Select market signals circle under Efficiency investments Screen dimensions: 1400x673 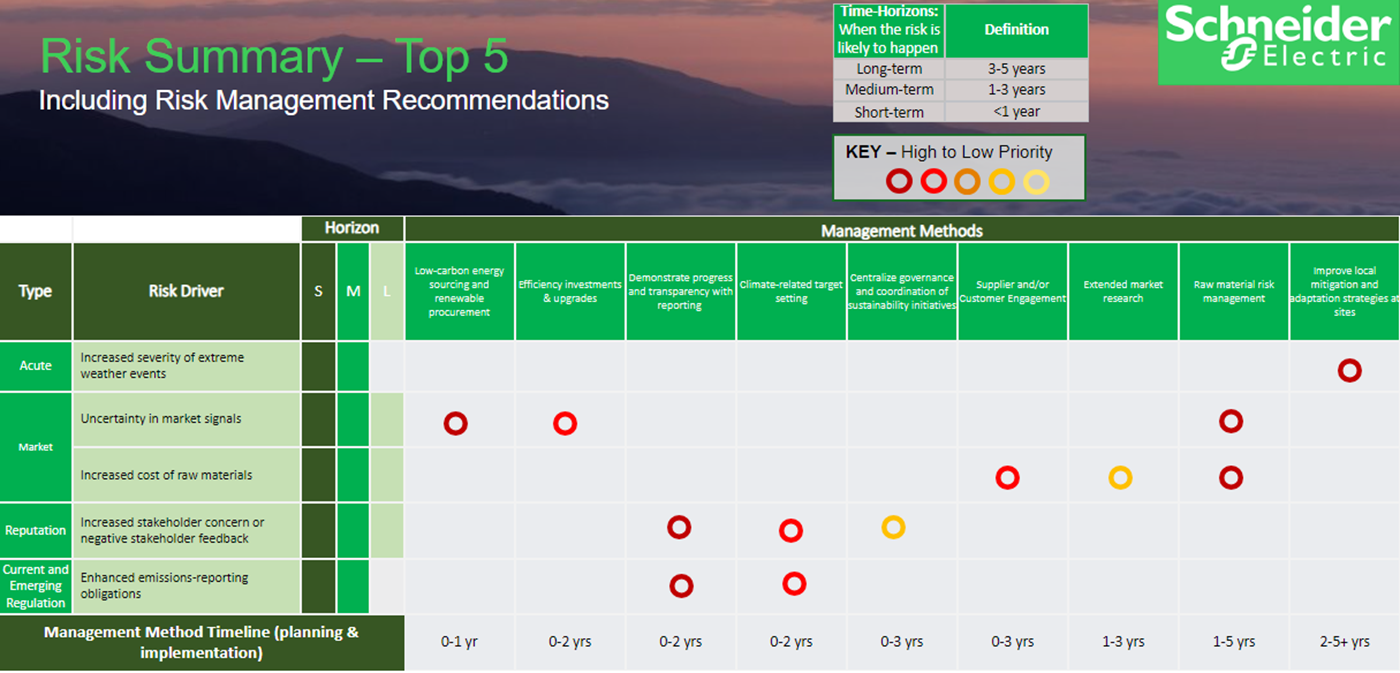565,424
